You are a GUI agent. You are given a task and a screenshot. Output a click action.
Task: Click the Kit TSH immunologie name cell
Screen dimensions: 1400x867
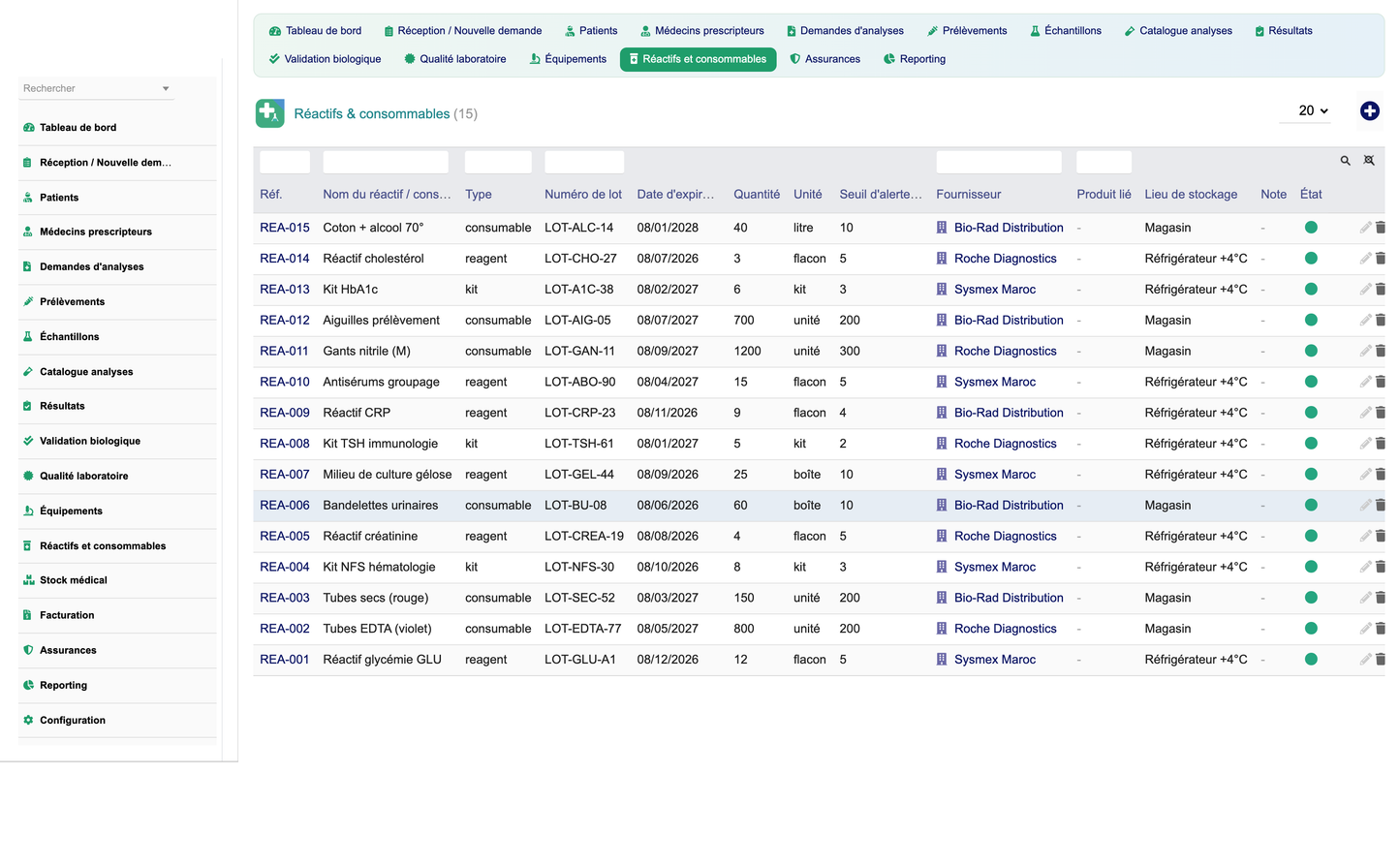[x=380, y=444]
